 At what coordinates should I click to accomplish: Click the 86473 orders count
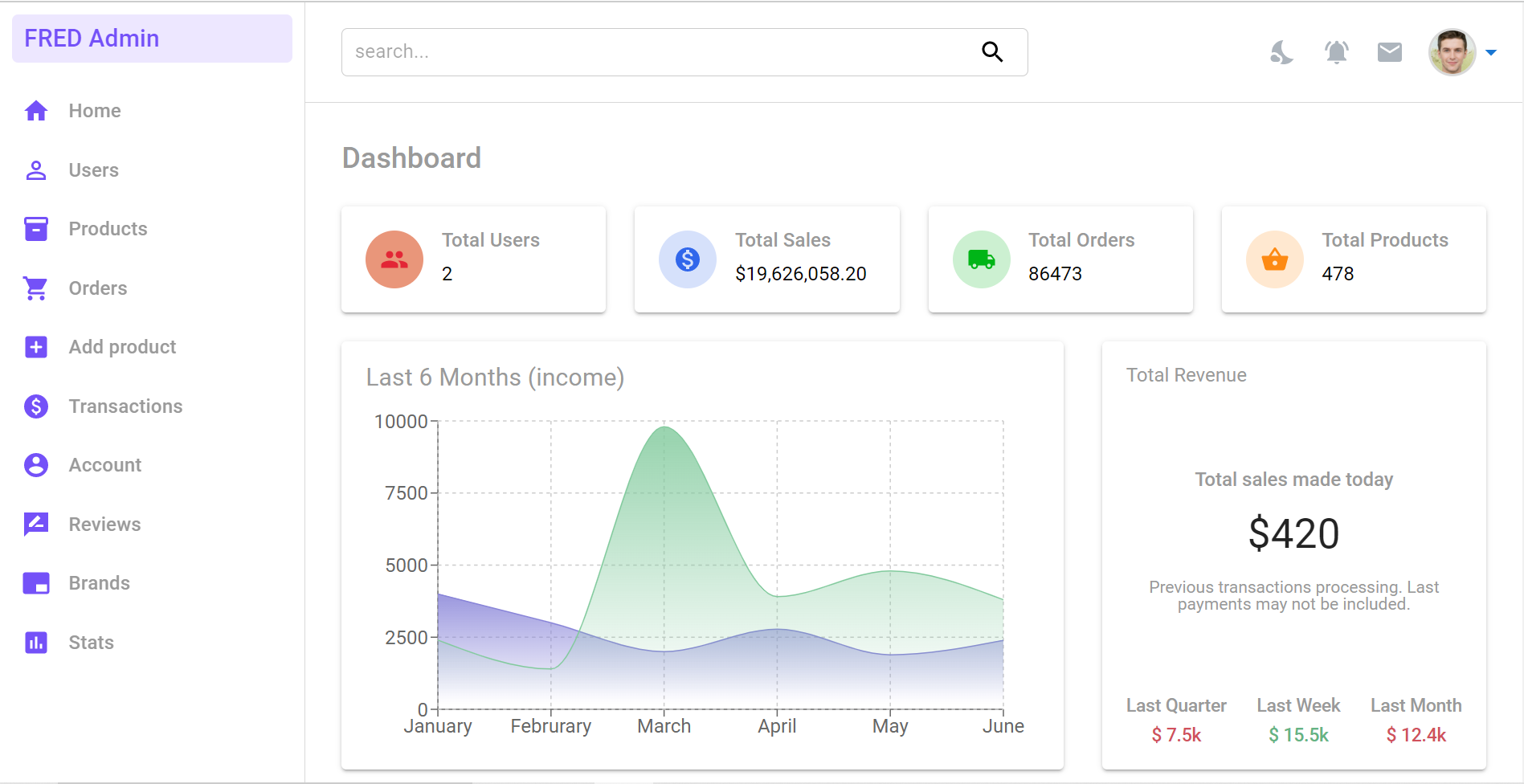click(x=1056, y=274)
